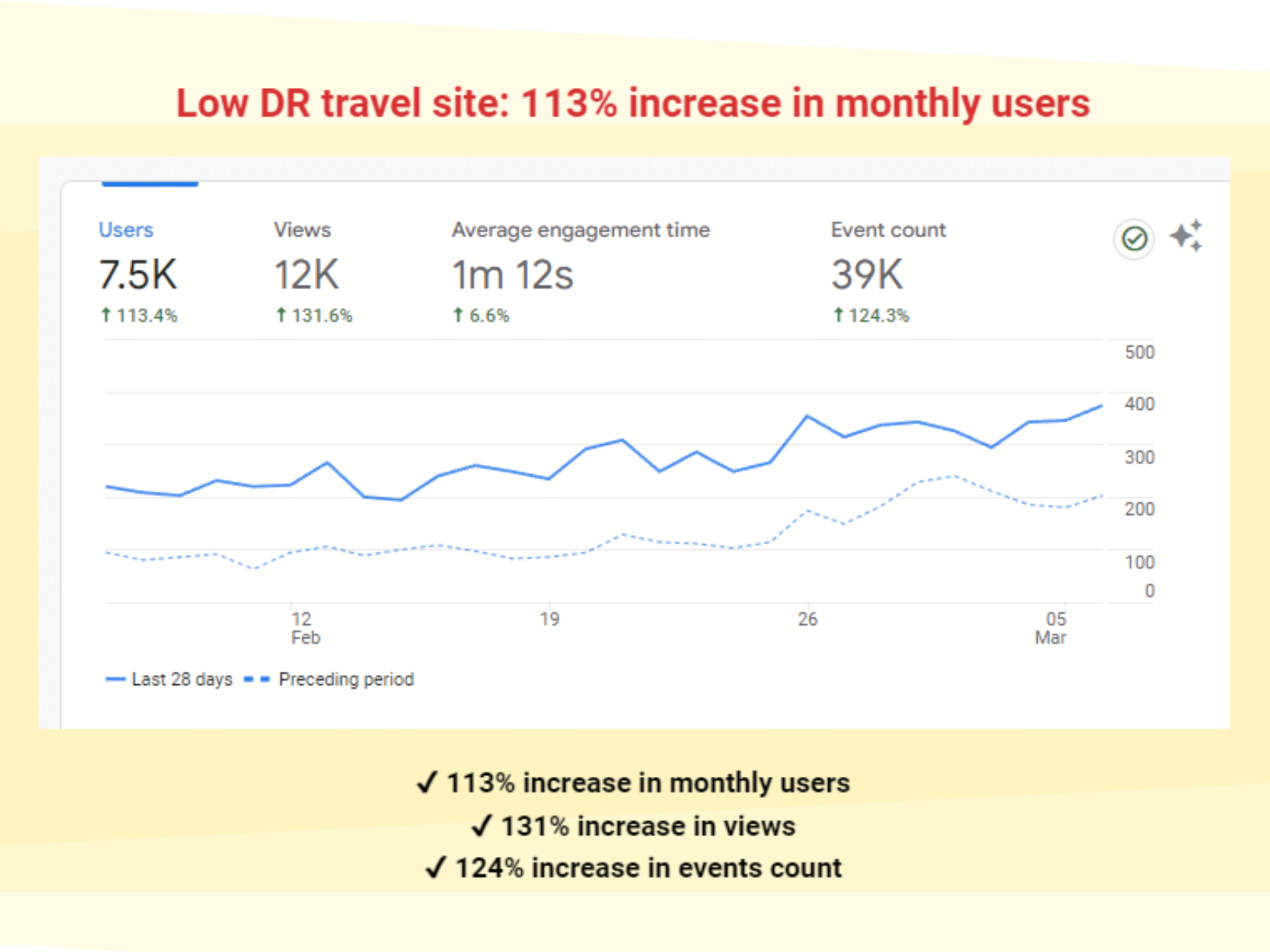The height and width of the screenshot is (952, 1270).
Task: Click the 400 y-axis label
Action: [x=1140, y=404]
